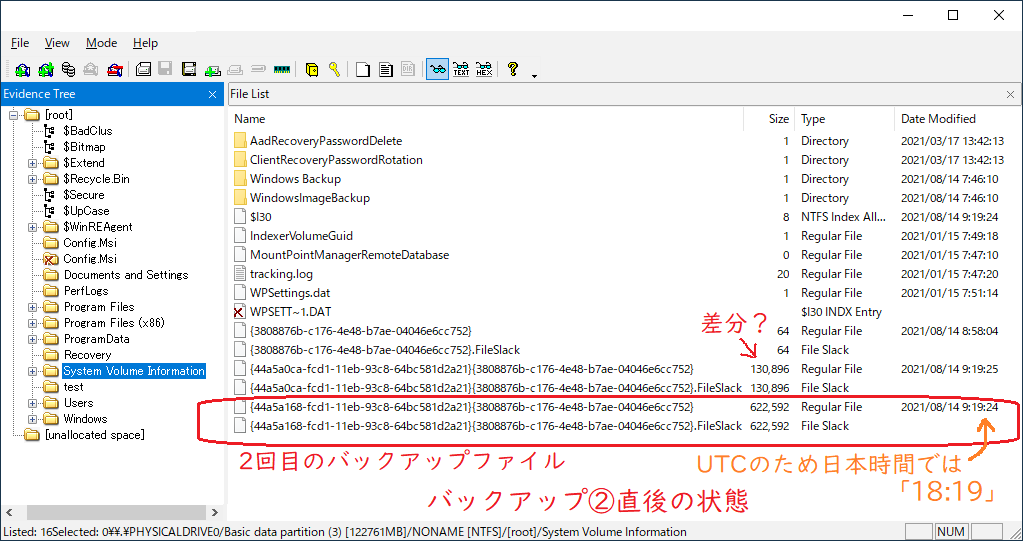Select the $BadClus metafile icon in tree
This screenshot has height=541, width=1023.
coord(50,131)
